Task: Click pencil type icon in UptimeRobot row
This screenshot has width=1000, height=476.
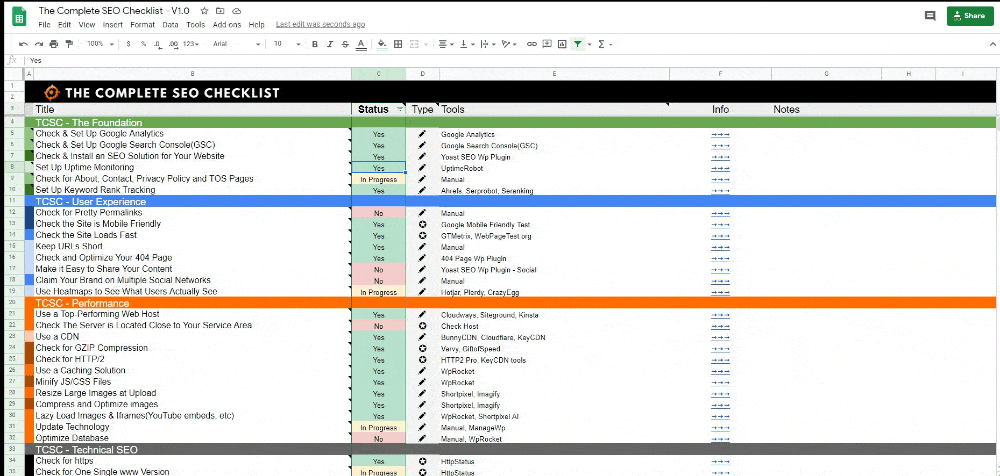Action: tap(422, 168)
